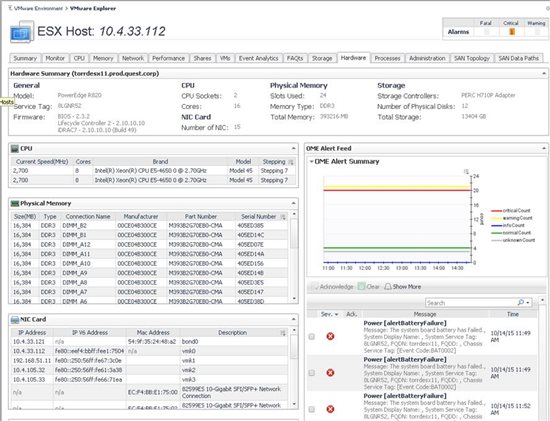550x421 pixels.
Task: Click the Critical alarm count icon
Action: click(512, 32)
